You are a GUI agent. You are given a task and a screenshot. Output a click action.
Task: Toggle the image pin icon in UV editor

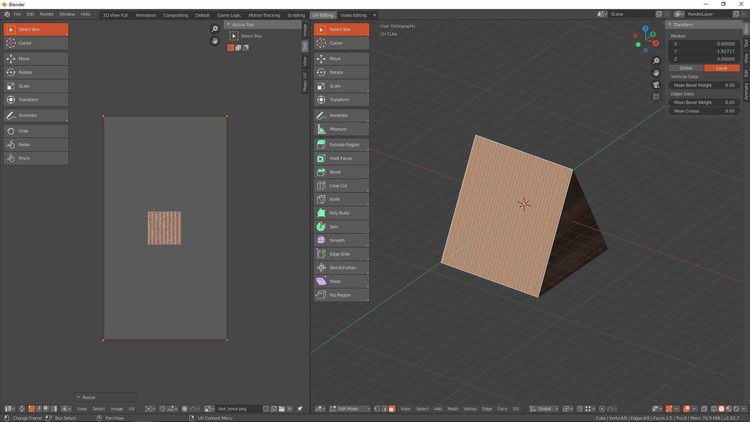point(300,409)
